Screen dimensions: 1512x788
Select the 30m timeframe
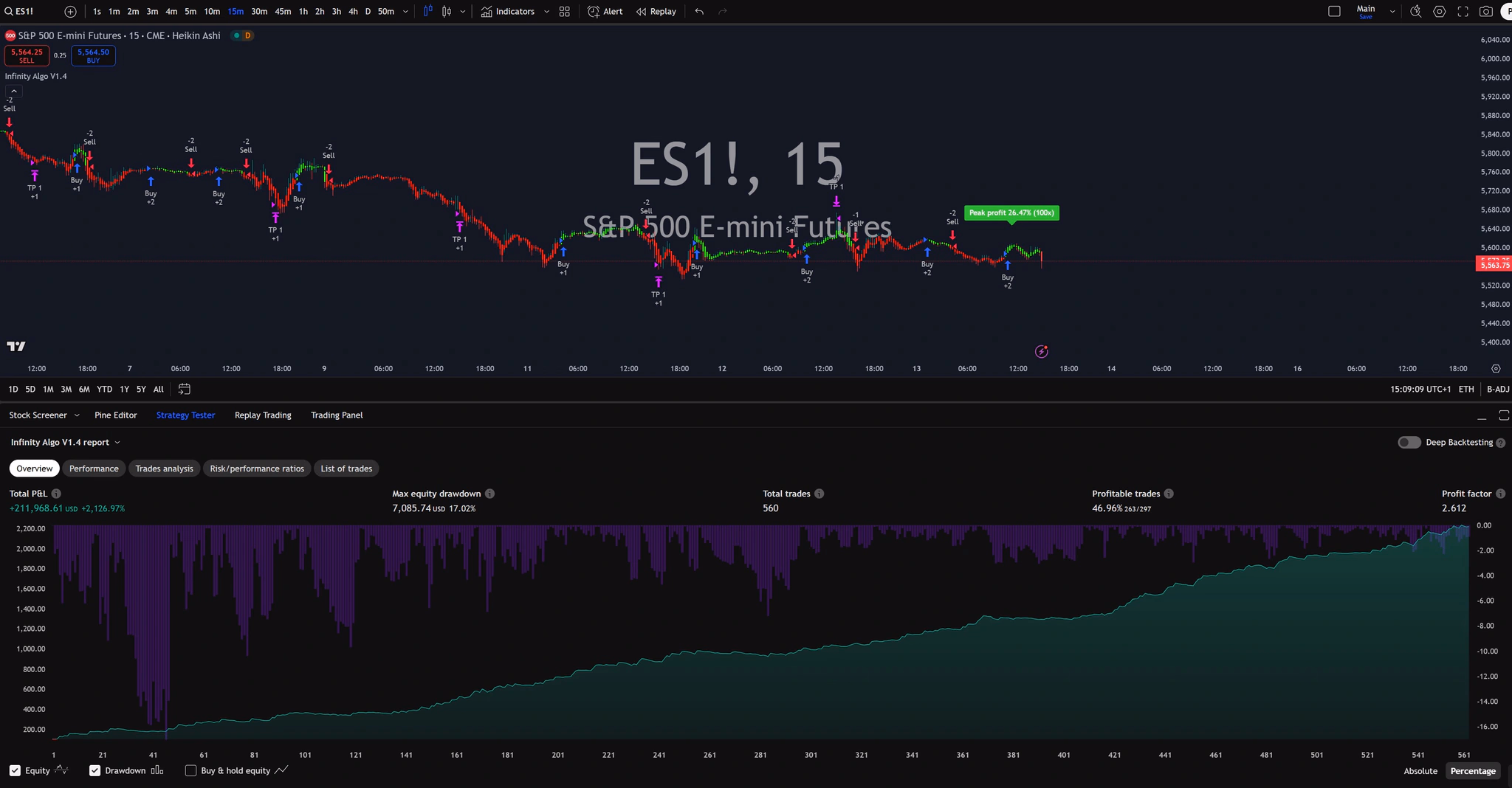(259, 12)
